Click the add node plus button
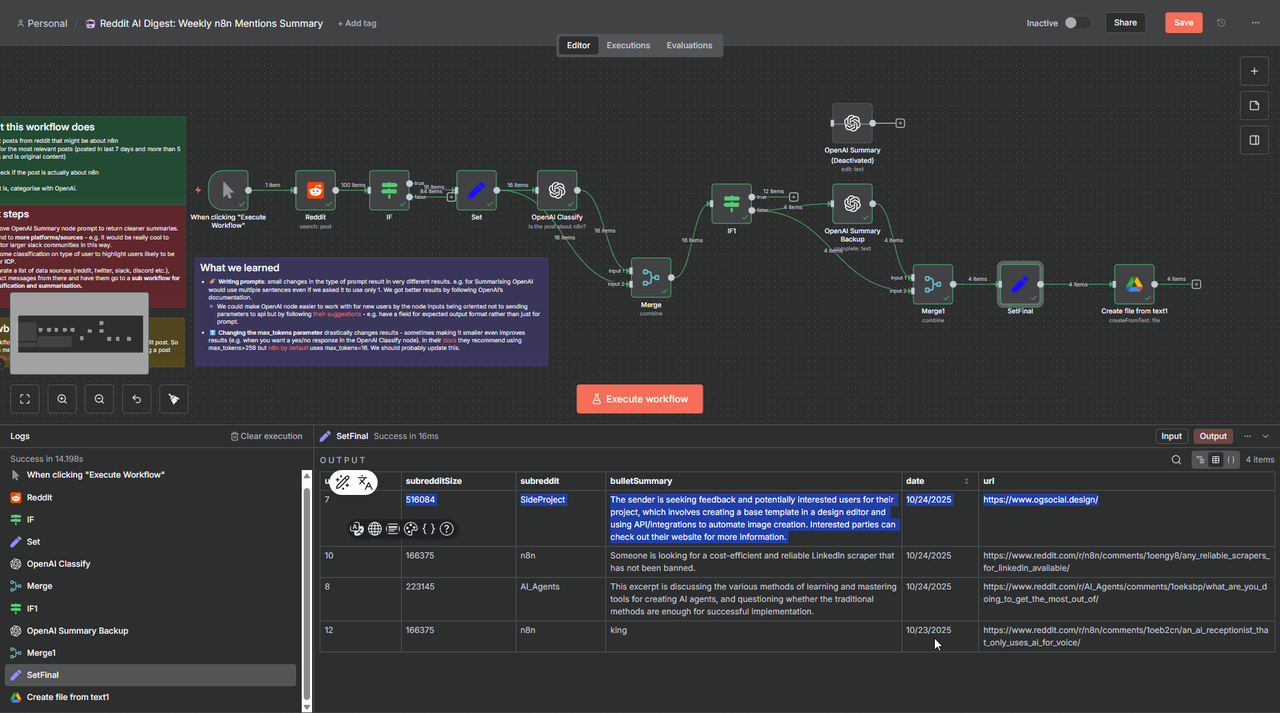 [x=1254, y=72]
